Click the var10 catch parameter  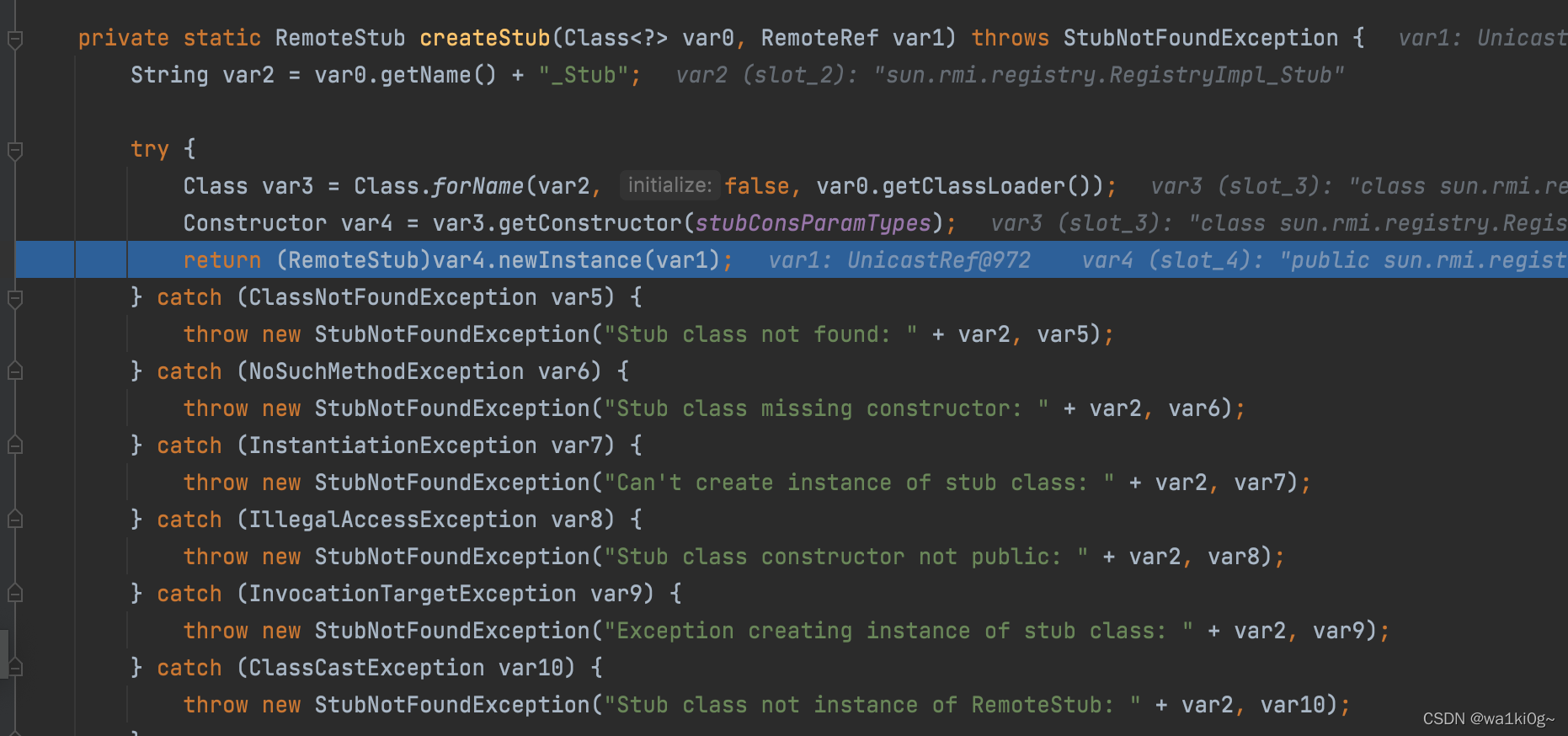click(x=531, y=668)
